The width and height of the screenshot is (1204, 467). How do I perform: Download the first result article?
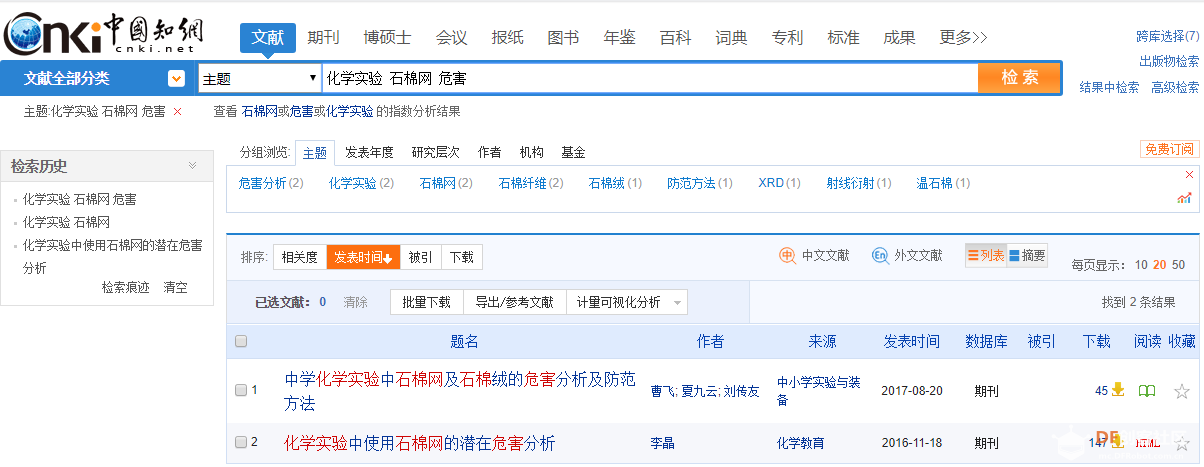(x=1118, y=390)
